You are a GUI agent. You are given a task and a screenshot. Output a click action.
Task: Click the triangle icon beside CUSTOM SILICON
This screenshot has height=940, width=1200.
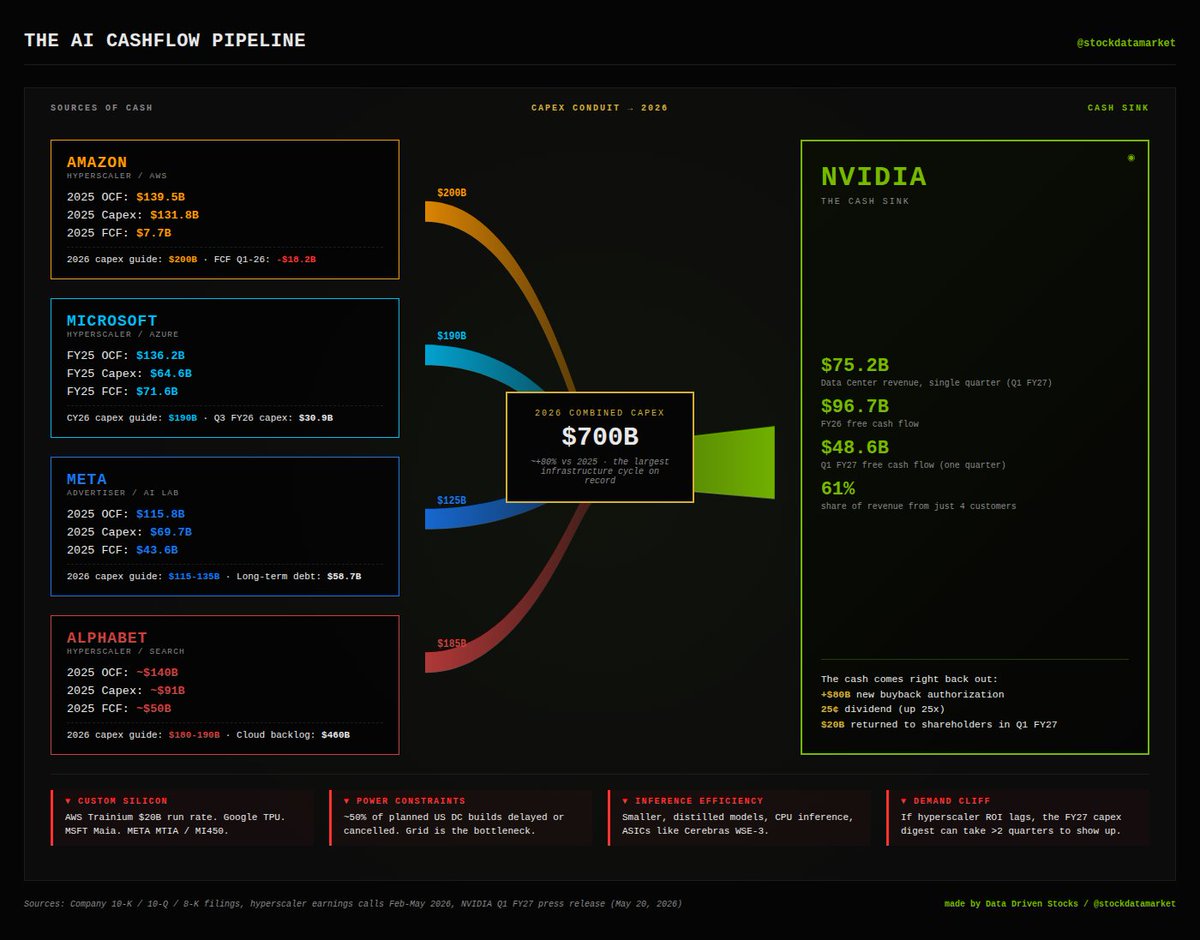click(x=68, y=801)
